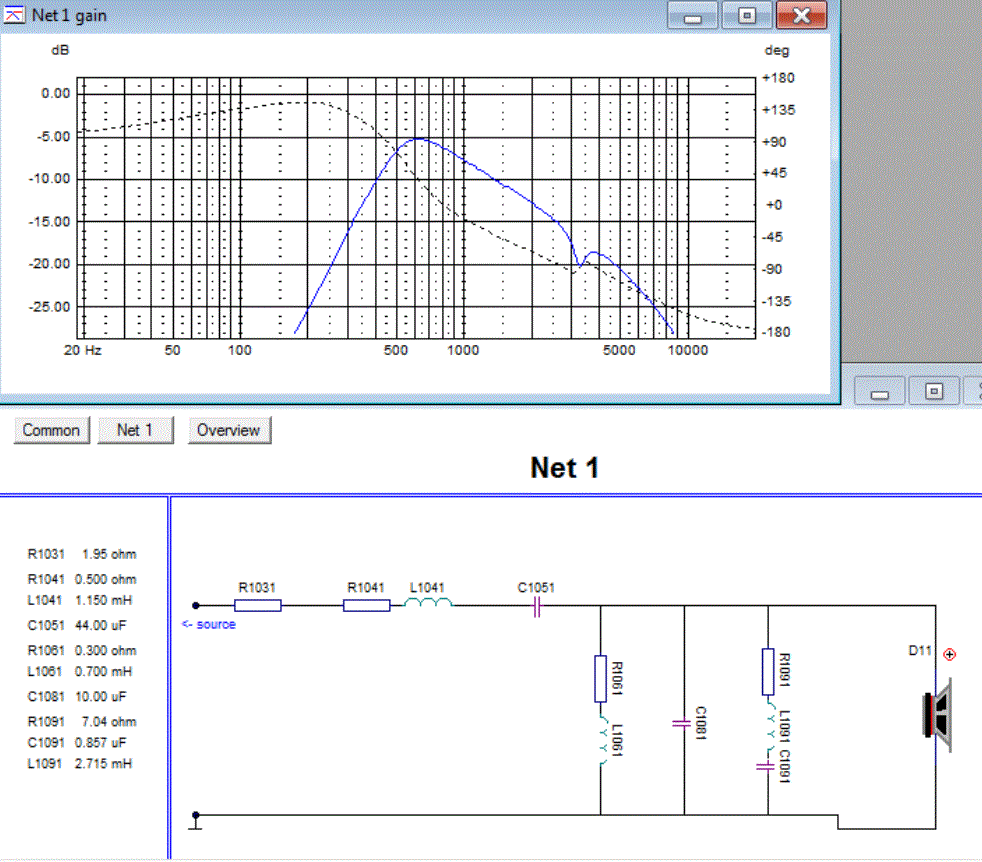
Task: Select resistor R1041 in the schematic
Action: pyautogui.click(x=366, y=605)
